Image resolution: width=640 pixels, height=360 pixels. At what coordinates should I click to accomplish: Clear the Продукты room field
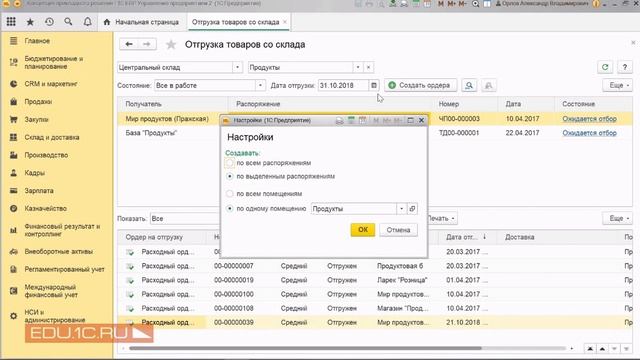coord(369,67)
